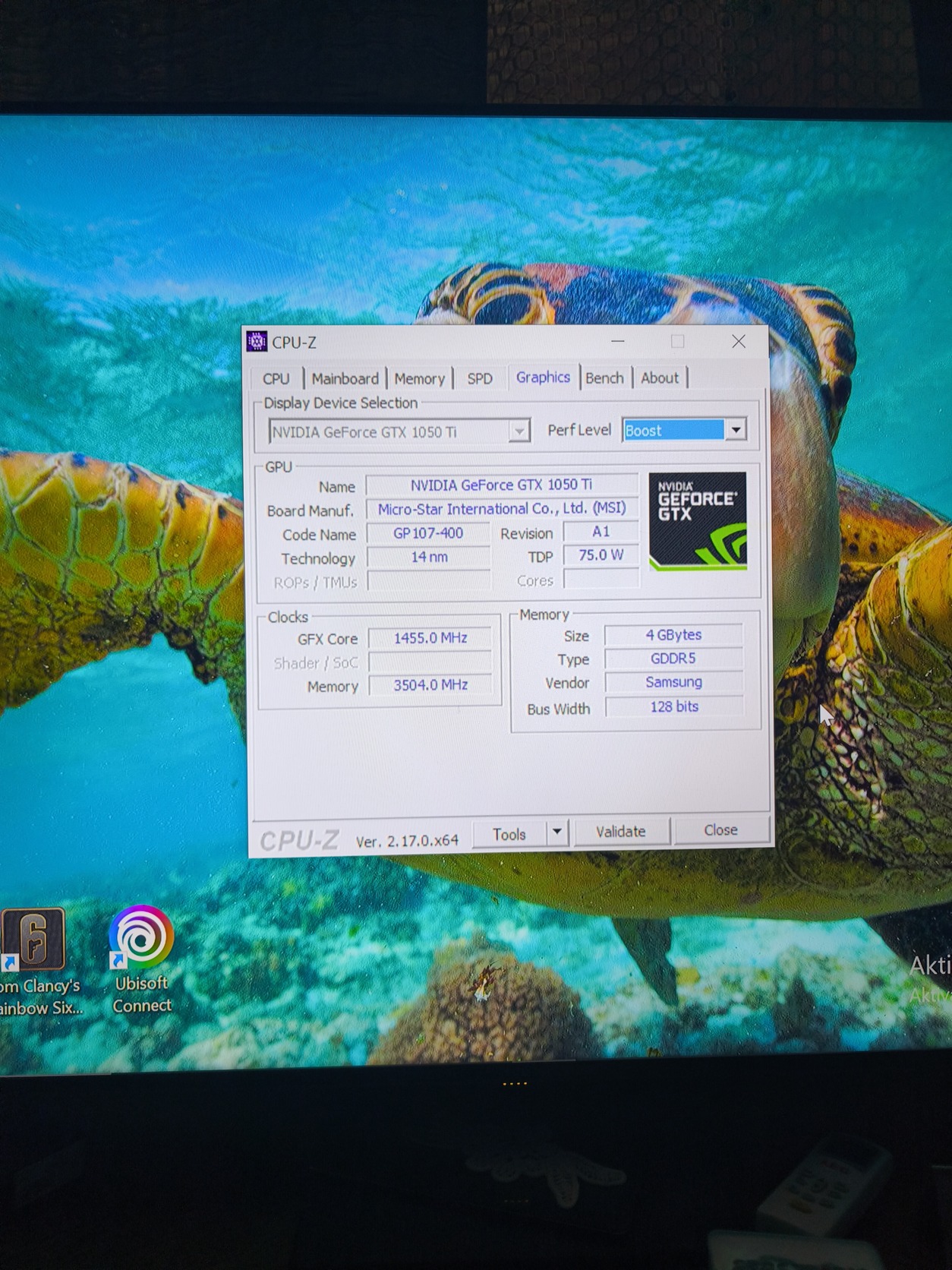Image resolution: width=952 pixels, height=1270 pixels.
Task: Click the GDDR5 memory type value
Action: tap(673, 659)
